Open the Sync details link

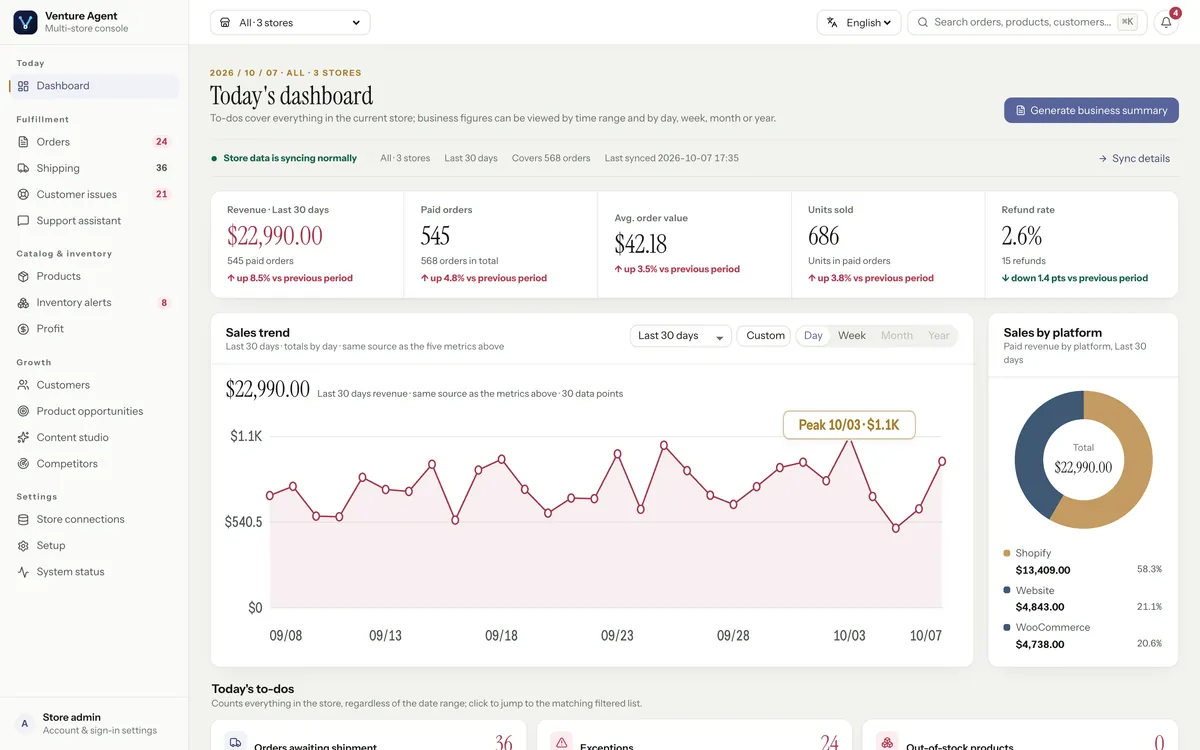(x=1134, y=158)
